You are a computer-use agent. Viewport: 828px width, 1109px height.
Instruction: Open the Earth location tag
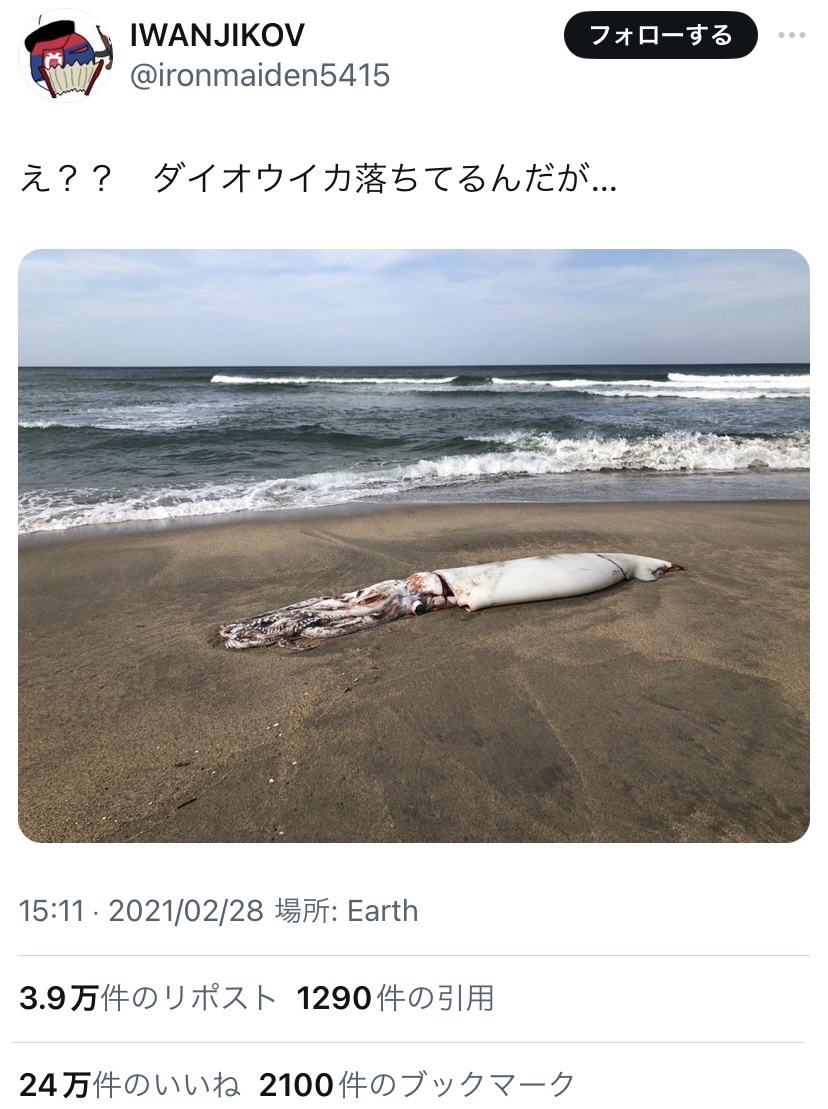tap(383, 911)
